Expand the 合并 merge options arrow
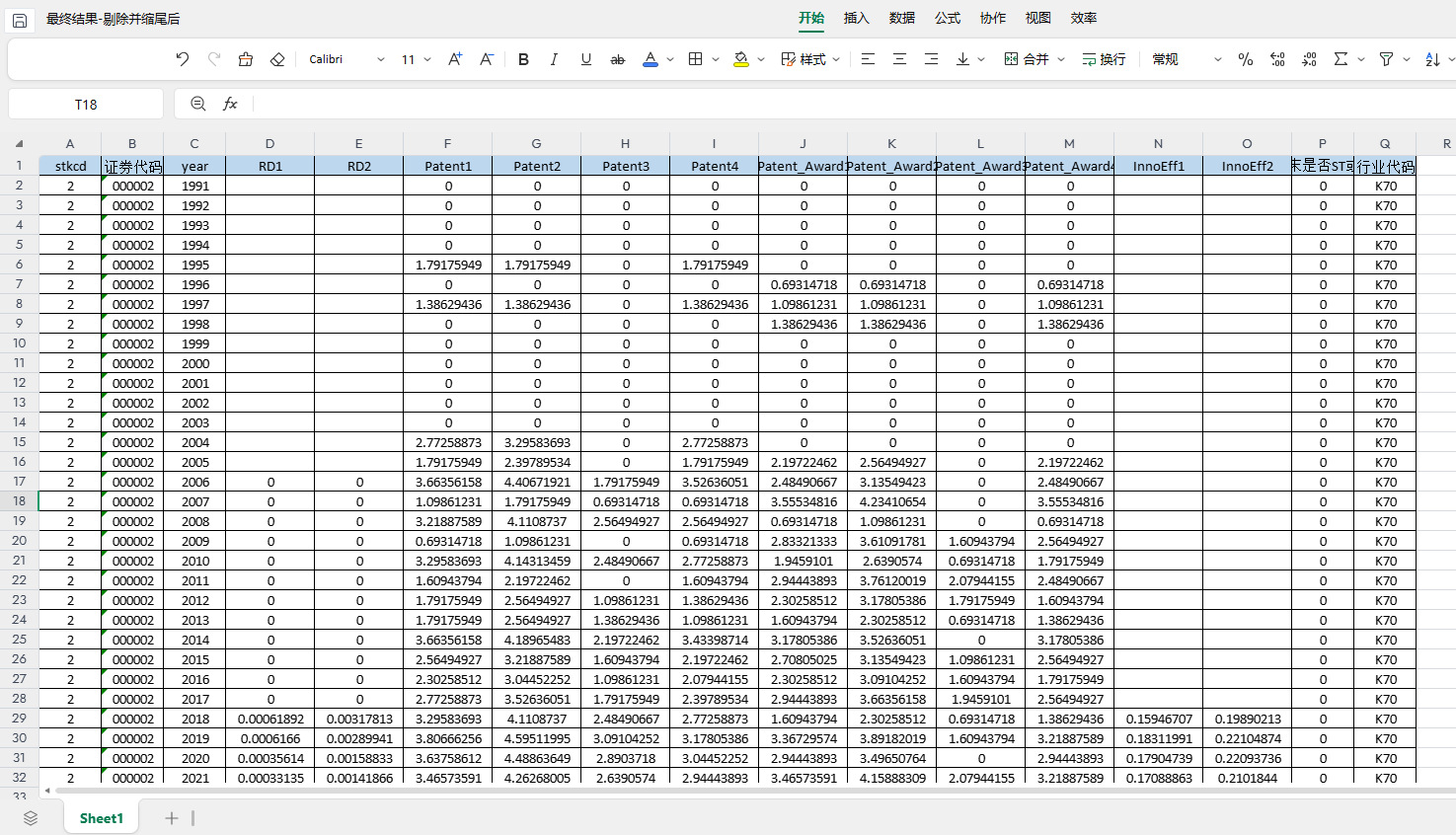The height and width of the screenshot is (835, 1456). coord(1061,59)
